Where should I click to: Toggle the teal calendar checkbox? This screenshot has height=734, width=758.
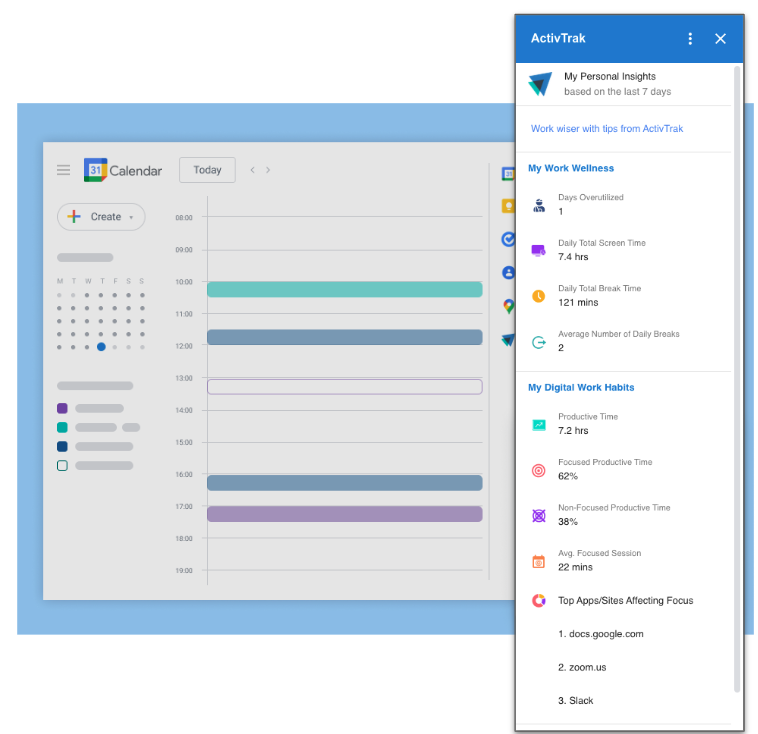tap(62, 427)
